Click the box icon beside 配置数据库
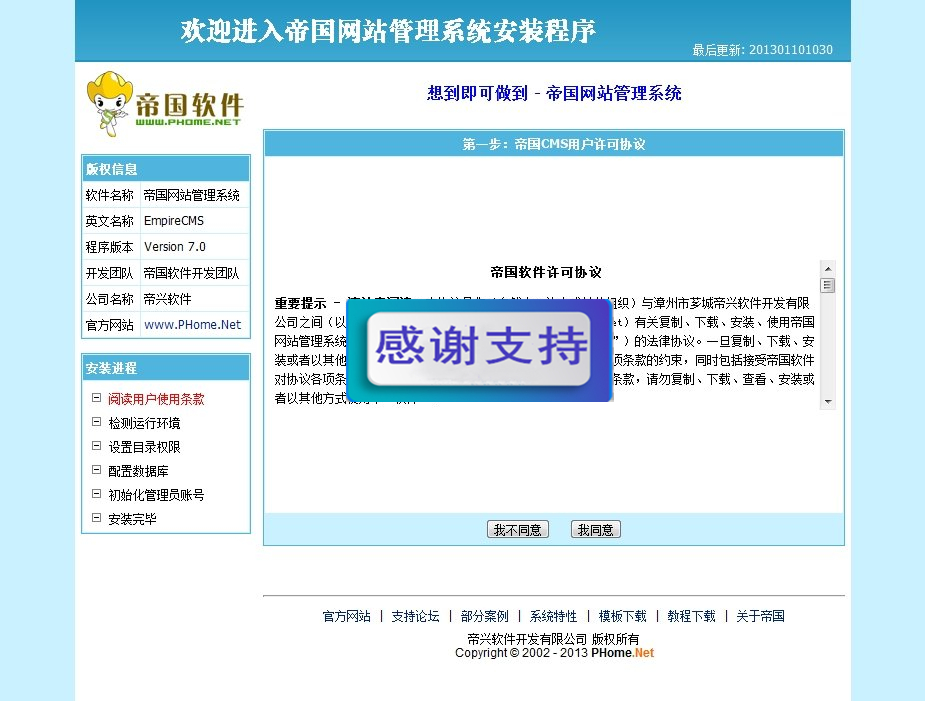The width and height of the screenshot is (925, 701). 96,470
